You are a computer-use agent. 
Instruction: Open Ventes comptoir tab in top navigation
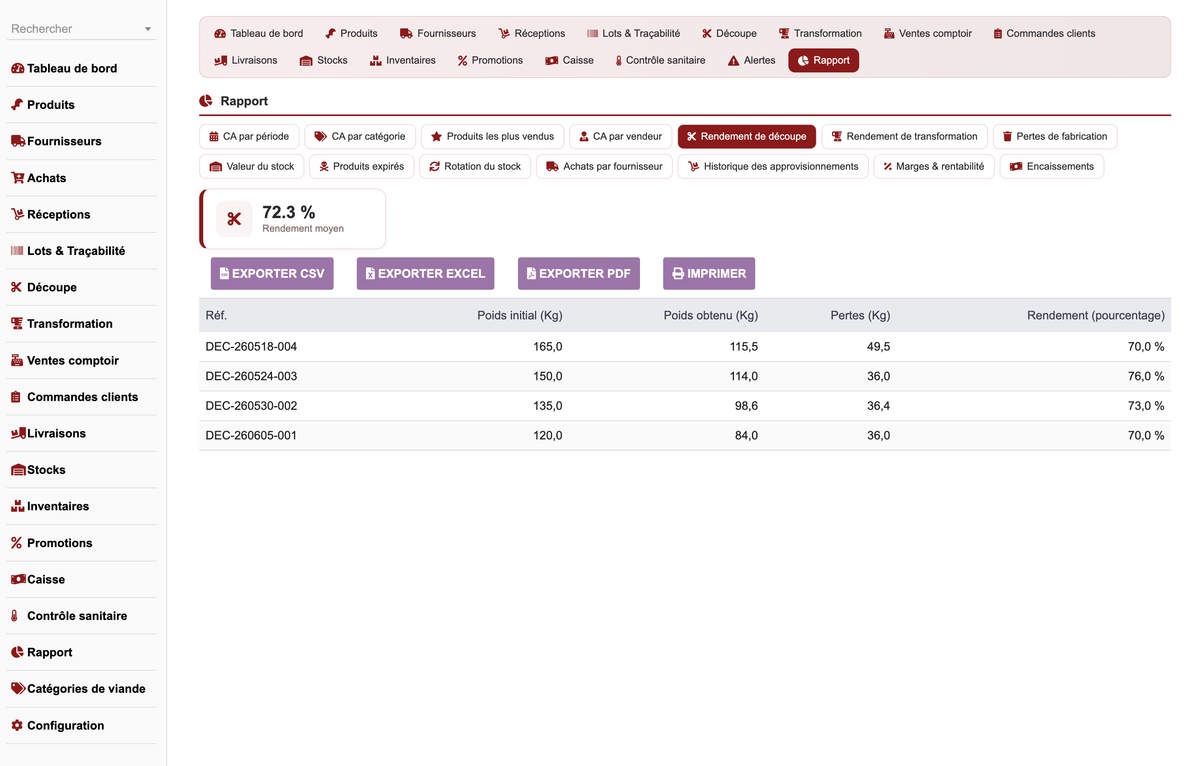pos(928,33)
